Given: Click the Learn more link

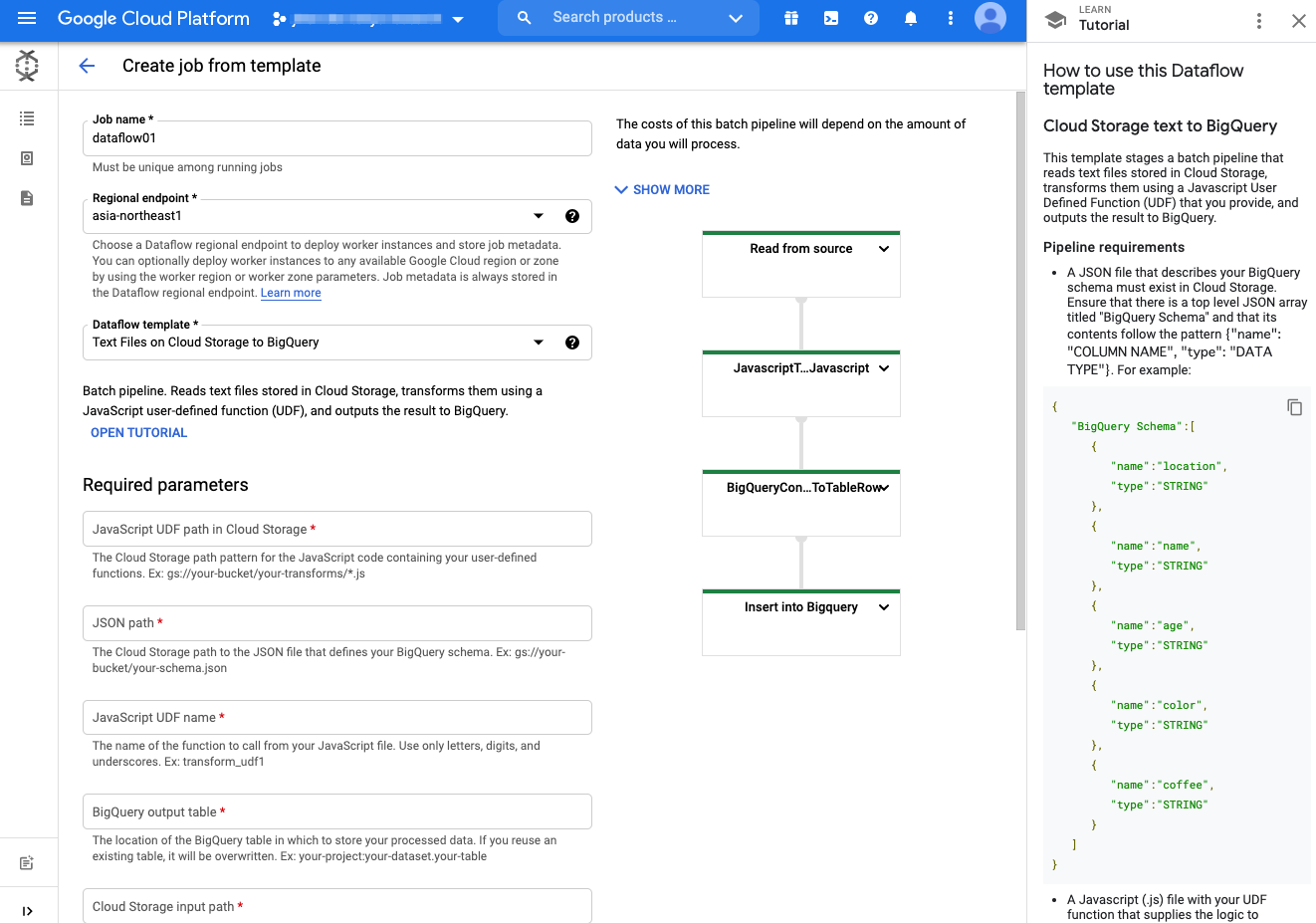Looking at the screenshot, I should pos(291,293).
